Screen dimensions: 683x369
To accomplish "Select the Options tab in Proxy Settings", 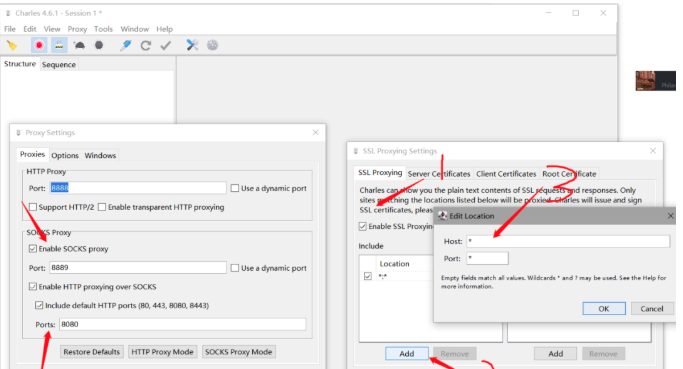I will [65, 155].
